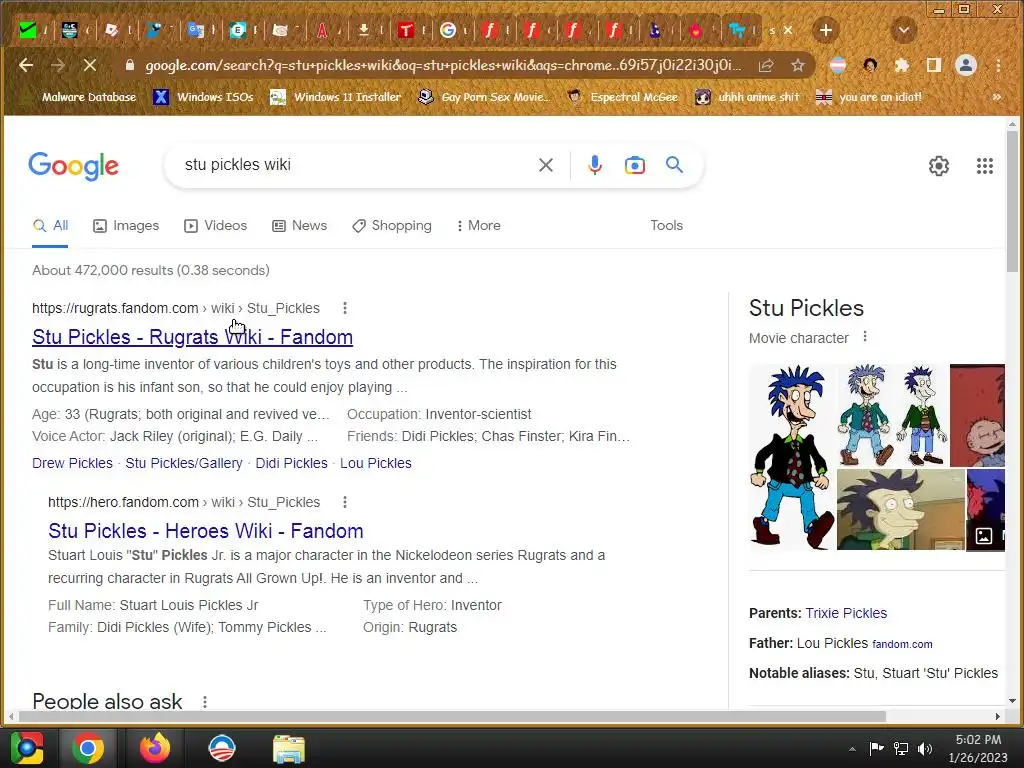The height and width of the screenshot is (768, 1024).
Task: Show hidden bookmarks with double chevron
Action: click(997, 97)
